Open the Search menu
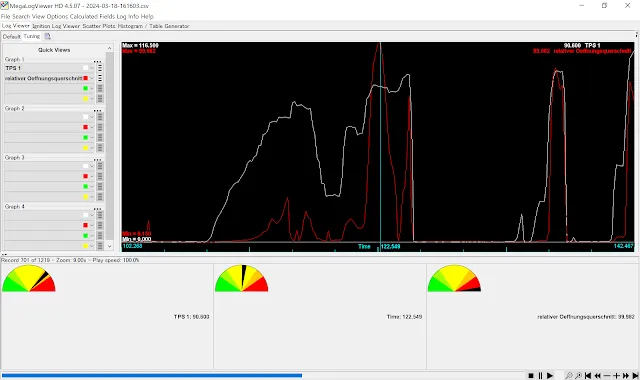640x380 pixels. click(21, 16)
